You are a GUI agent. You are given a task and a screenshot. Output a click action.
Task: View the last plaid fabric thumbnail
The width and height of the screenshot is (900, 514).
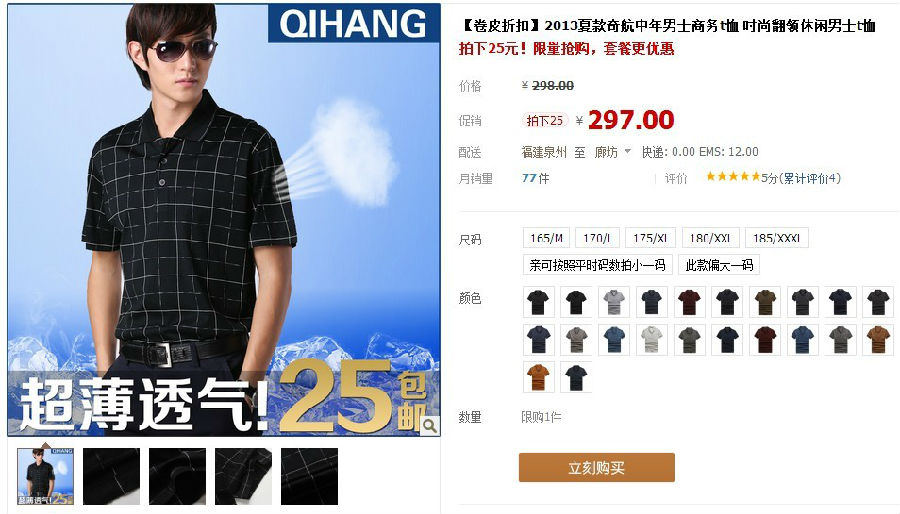click(x=309, y=477)
